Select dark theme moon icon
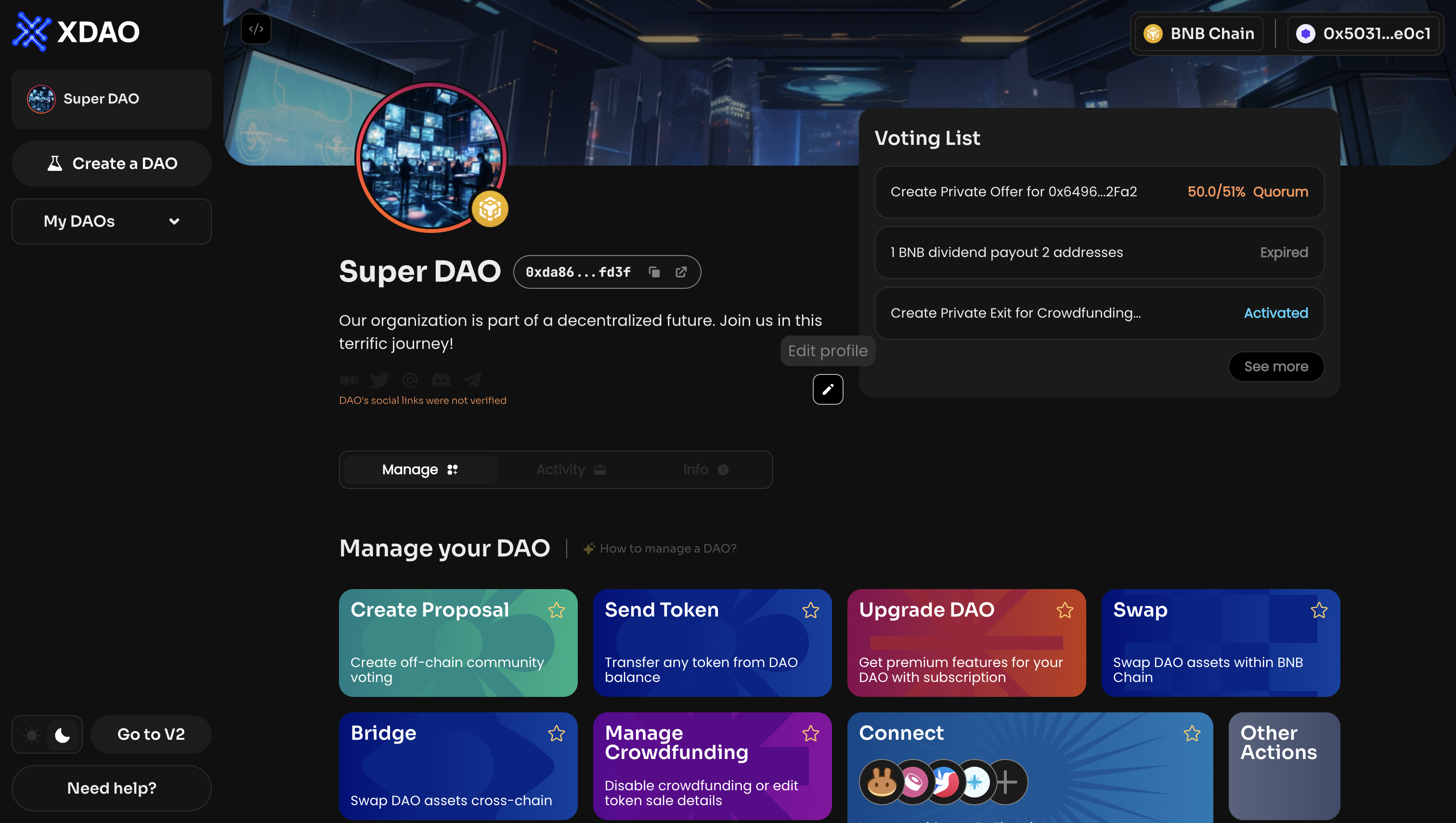This screenshot has width=1456, height=823. [62, 735]
